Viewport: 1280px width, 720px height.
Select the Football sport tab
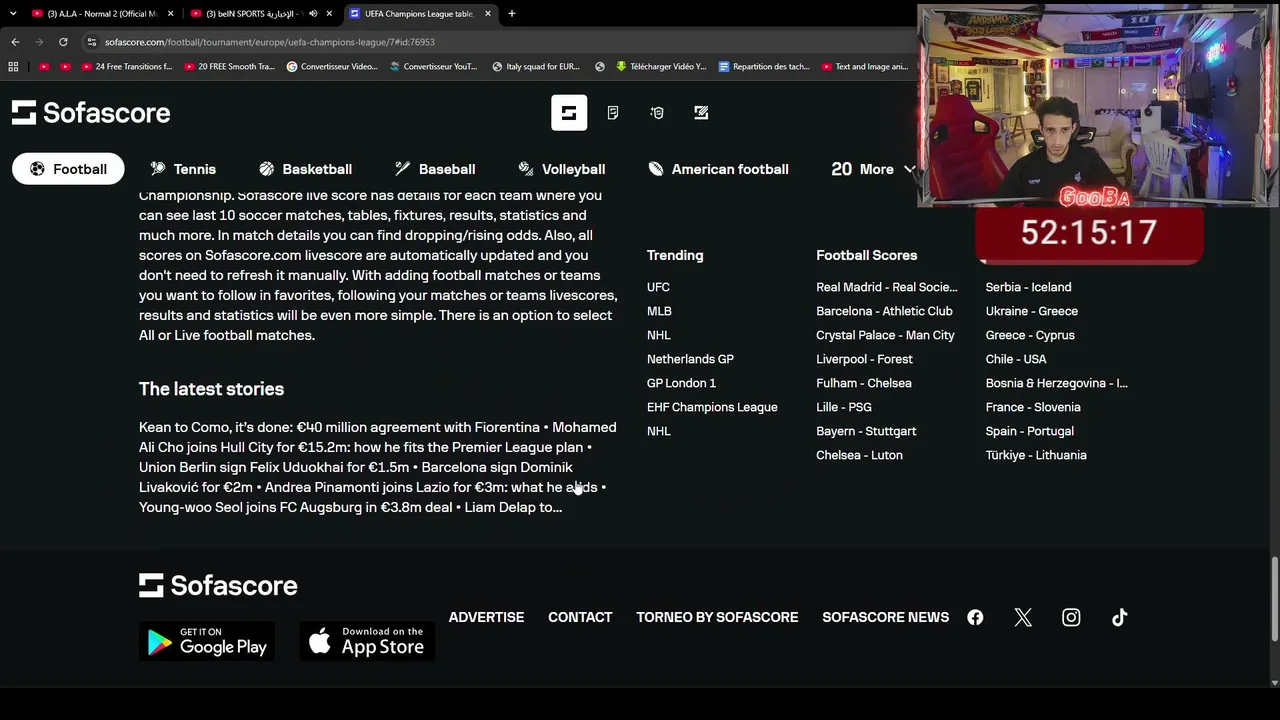(68, 169)
